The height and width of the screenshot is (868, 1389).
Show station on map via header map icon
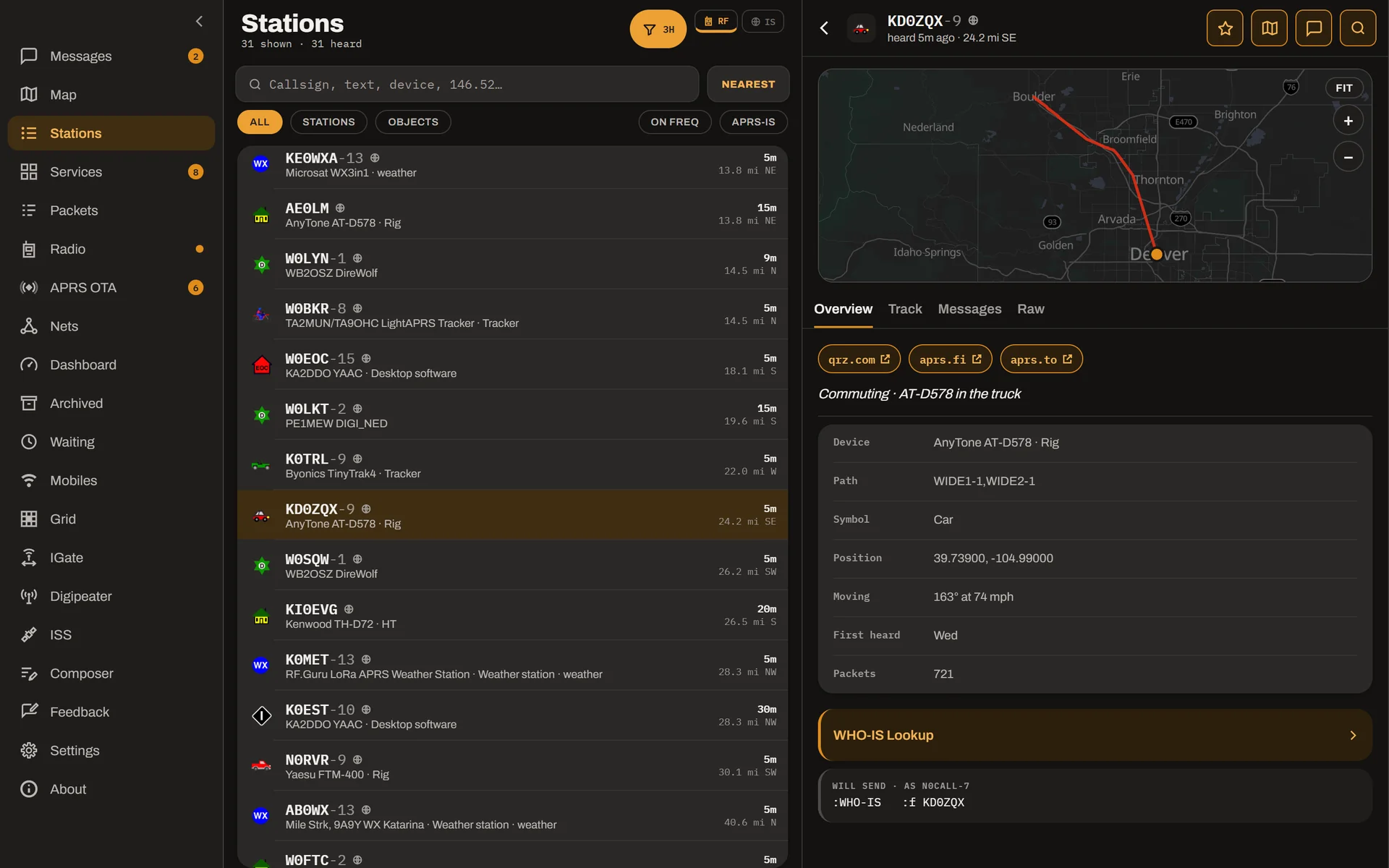(1270, 28)
